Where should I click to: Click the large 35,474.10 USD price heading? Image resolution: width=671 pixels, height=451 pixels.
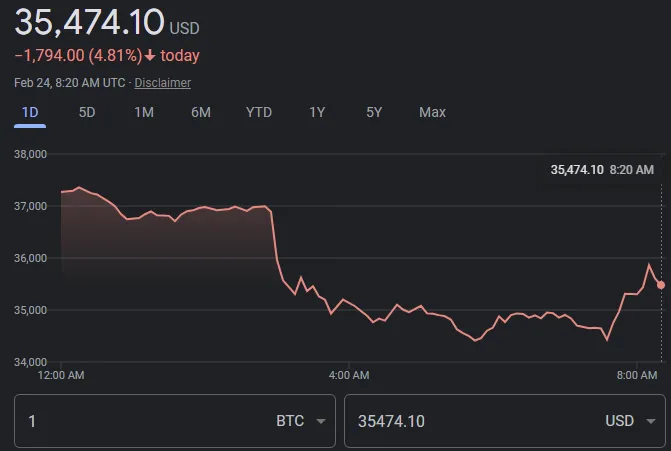tap(107, 22)
